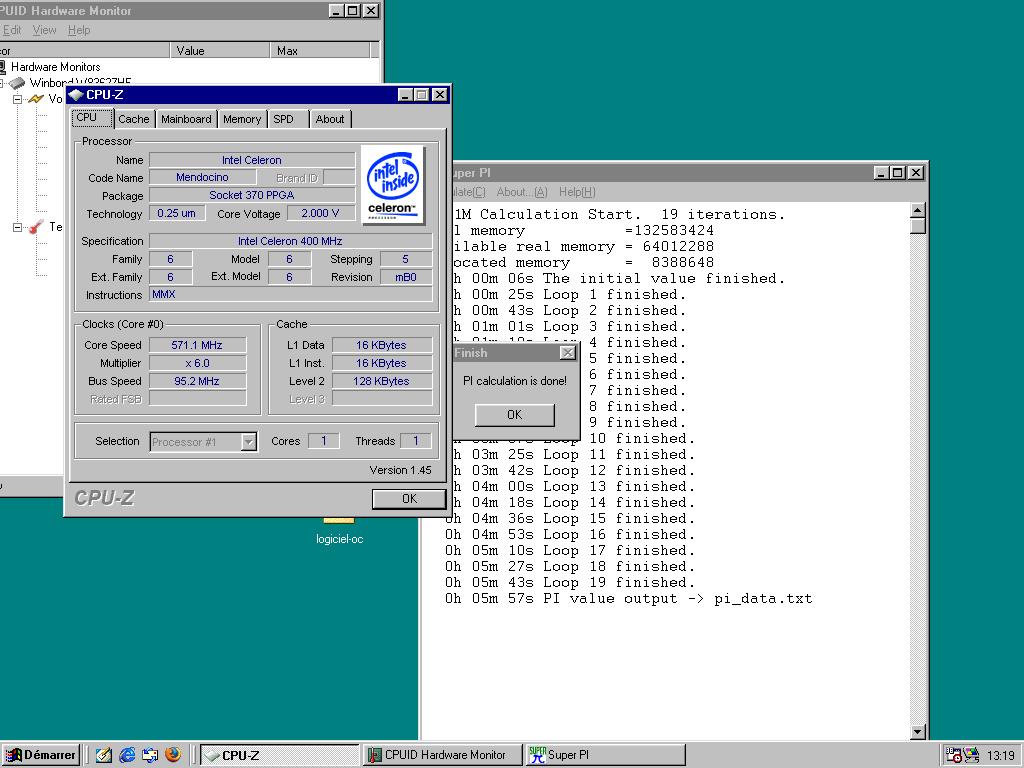Open the Cache tab in CPU-Z
This screenshot has height=768, width=1024.
134,119
